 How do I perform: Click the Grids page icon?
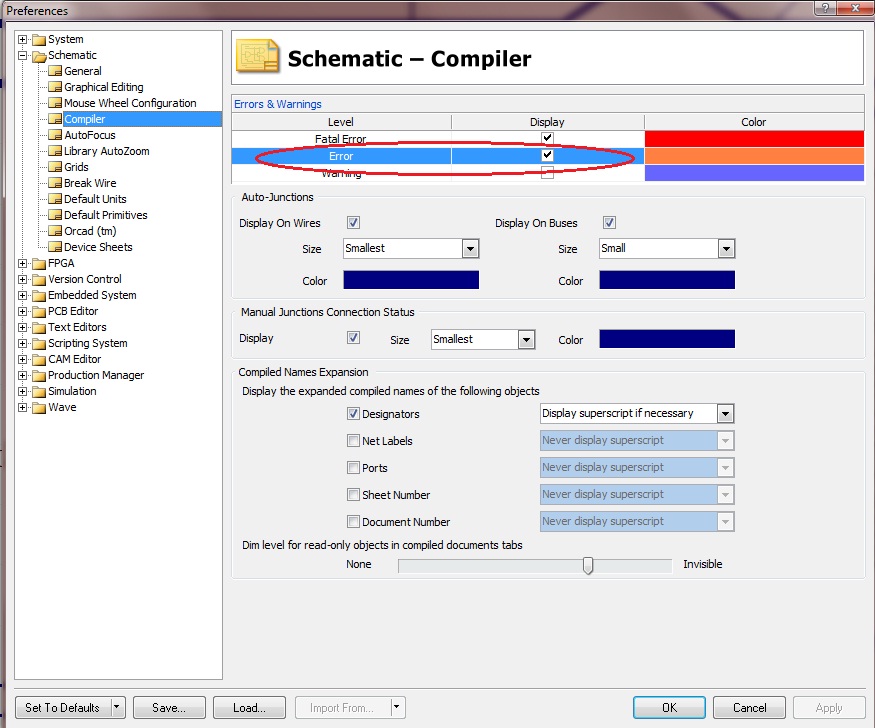tap(55, 167)
